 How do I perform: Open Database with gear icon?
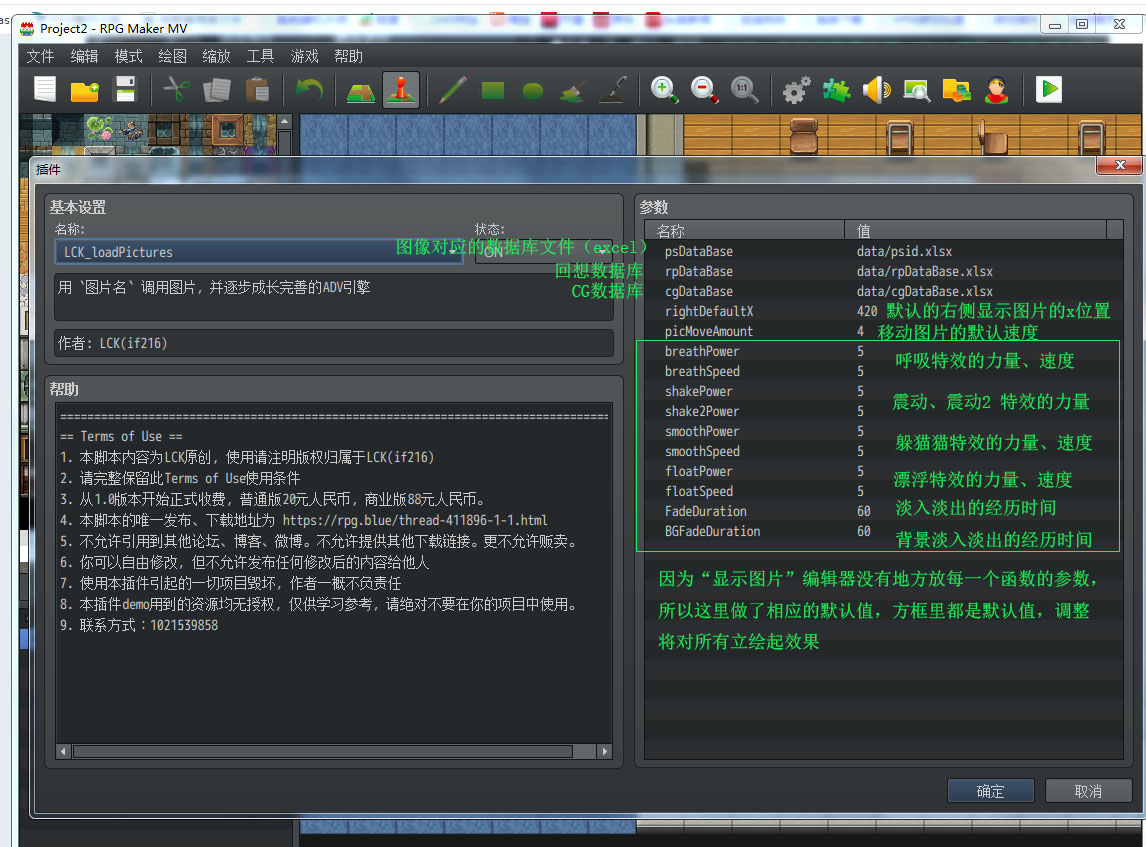click(x=796, y=90)
